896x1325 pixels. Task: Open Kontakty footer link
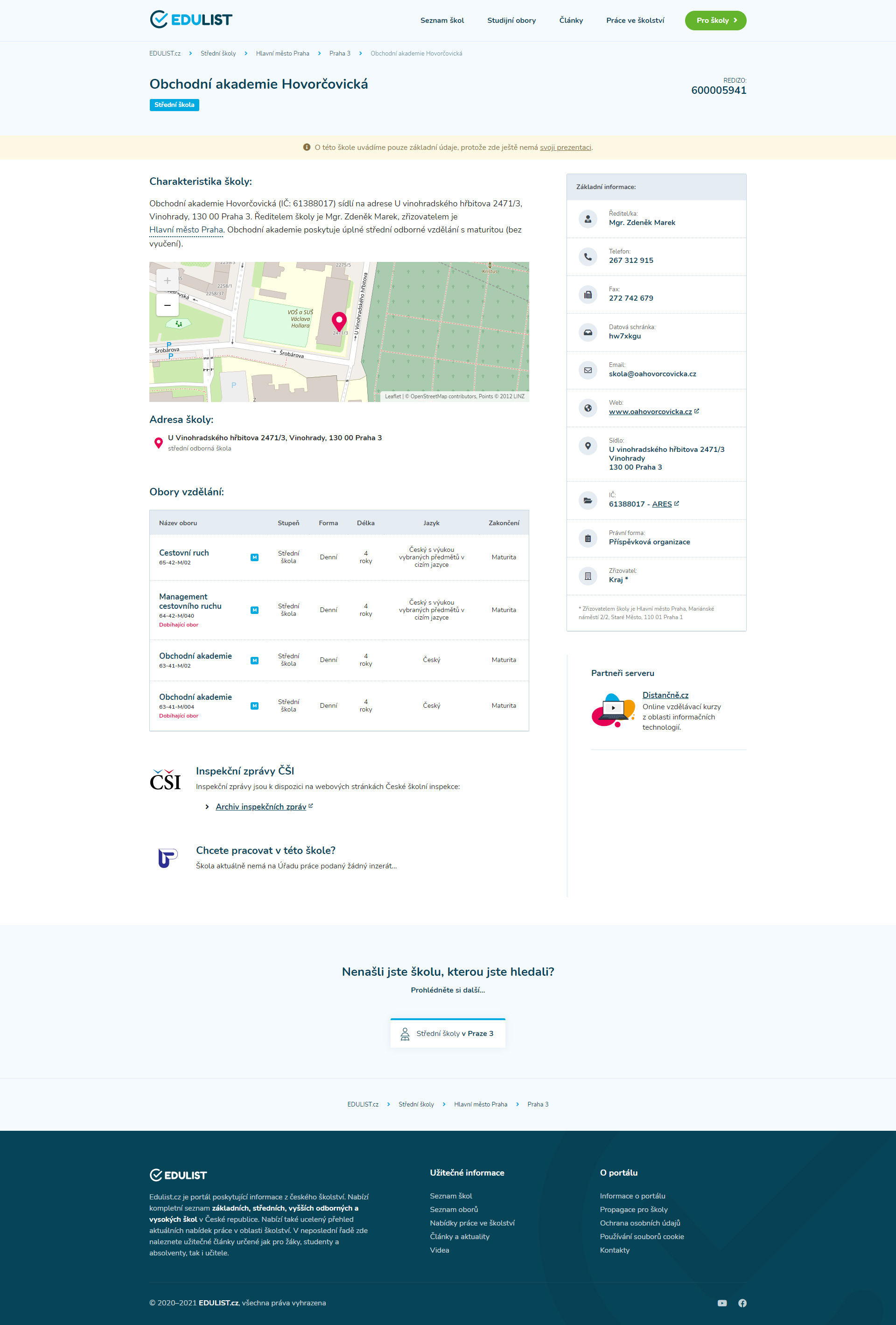(x=615, y=1250)
